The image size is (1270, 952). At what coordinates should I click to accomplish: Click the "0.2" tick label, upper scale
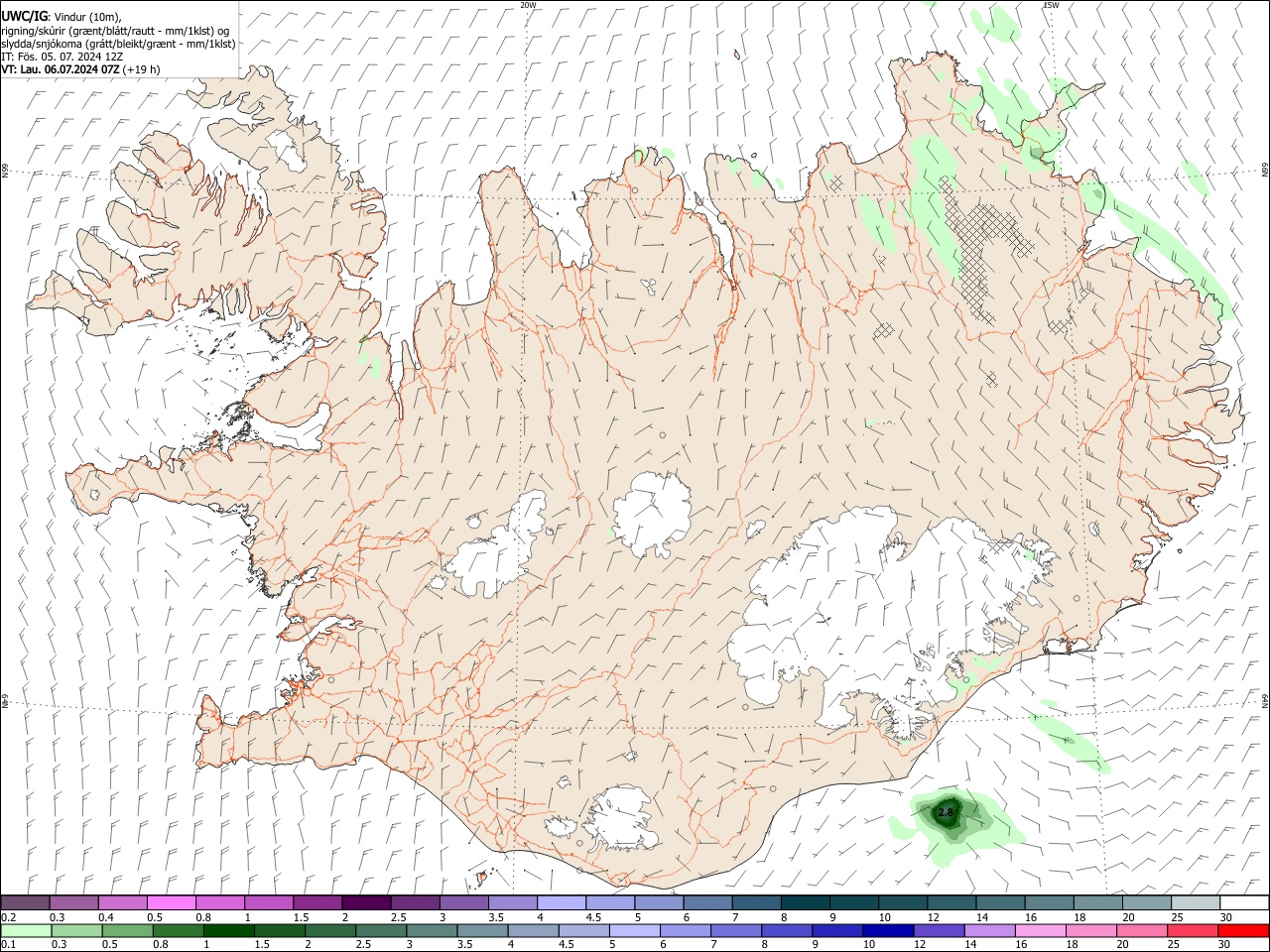point(8,917)
